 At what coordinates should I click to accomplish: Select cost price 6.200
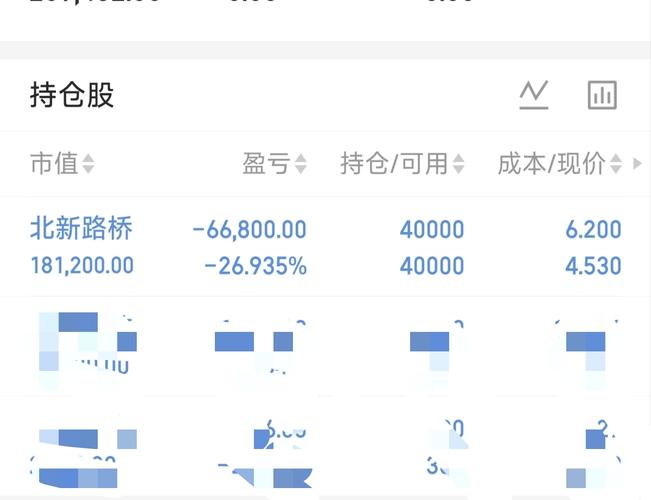(x=594, y=229)
